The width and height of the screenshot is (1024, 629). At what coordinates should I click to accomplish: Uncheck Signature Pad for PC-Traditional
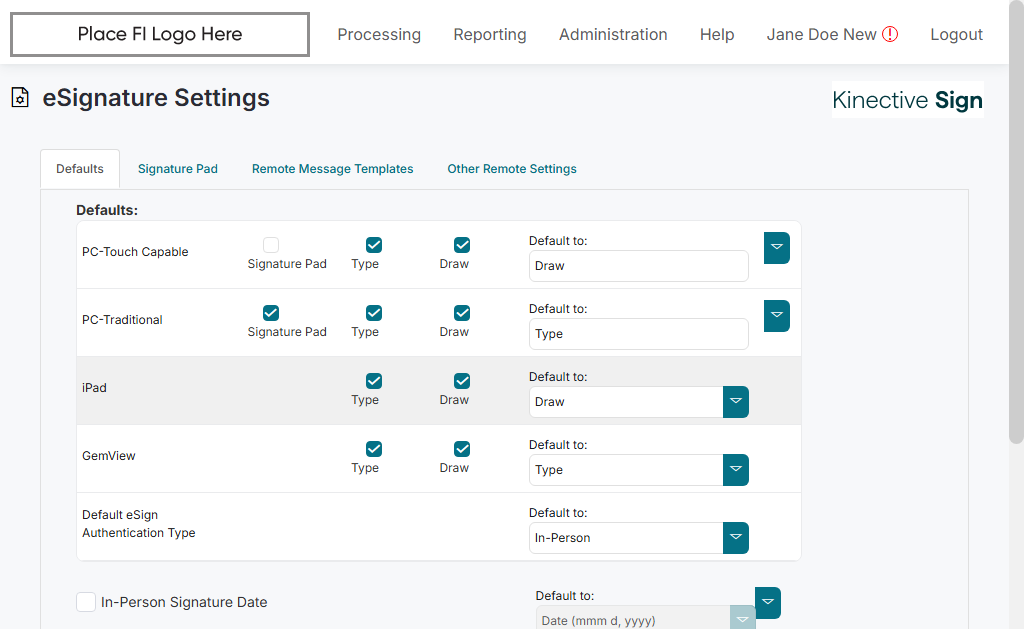tap(271, 313)
